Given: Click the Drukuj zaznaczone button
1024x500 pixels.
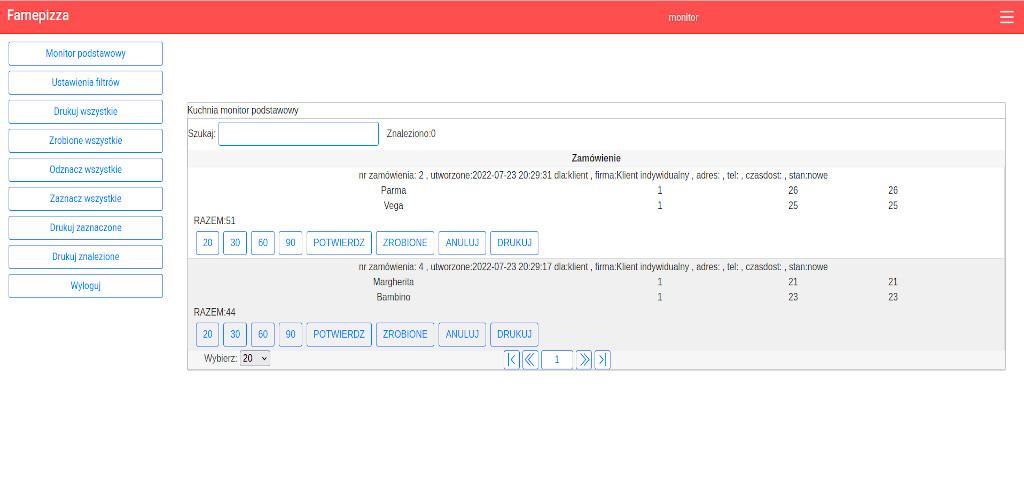Looking at the screenshot, I should 86,228.
